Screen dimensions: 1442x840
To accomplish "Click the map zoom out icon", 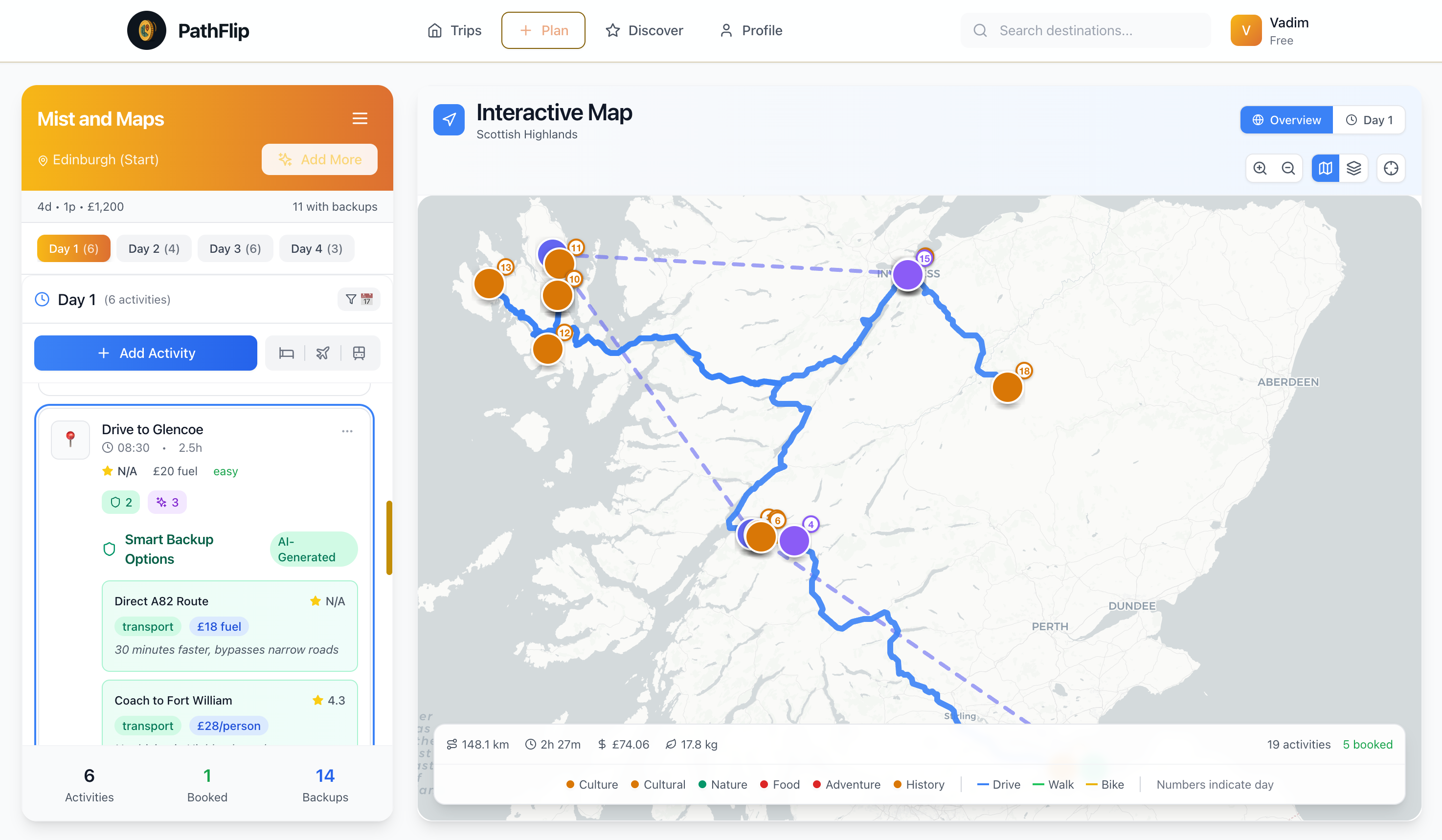I will coord(1288,168).
